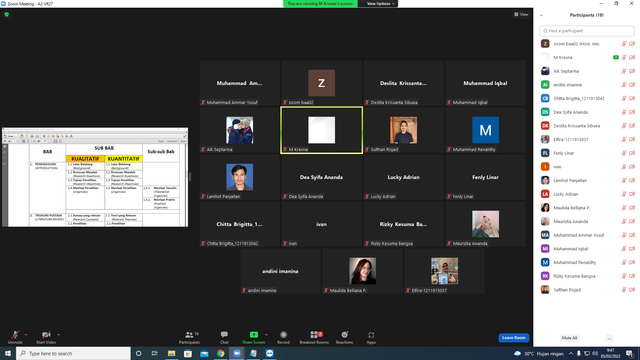The image size is (640, 360).
Task: Click muted mic icon for ivan row
Action: coord(624,167)
